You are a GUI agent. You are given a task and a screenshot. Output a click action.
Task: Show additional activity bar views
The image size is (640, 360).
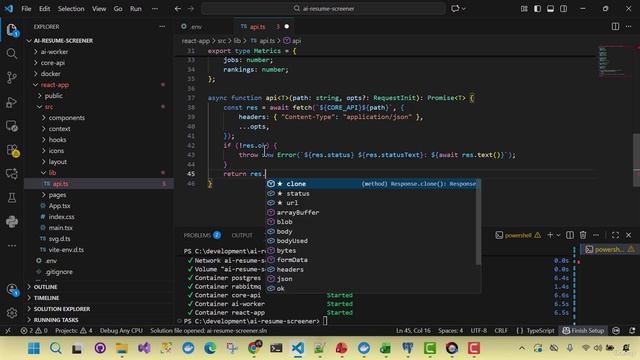[x=12, y=246]
